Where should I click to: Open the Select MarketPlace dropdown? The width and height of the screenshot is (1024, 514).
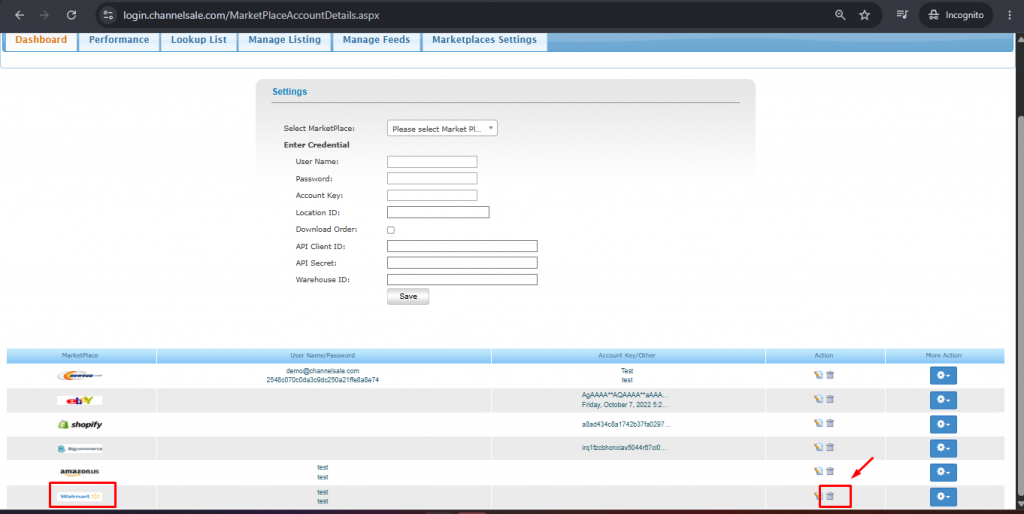click(x=442, y=129)
